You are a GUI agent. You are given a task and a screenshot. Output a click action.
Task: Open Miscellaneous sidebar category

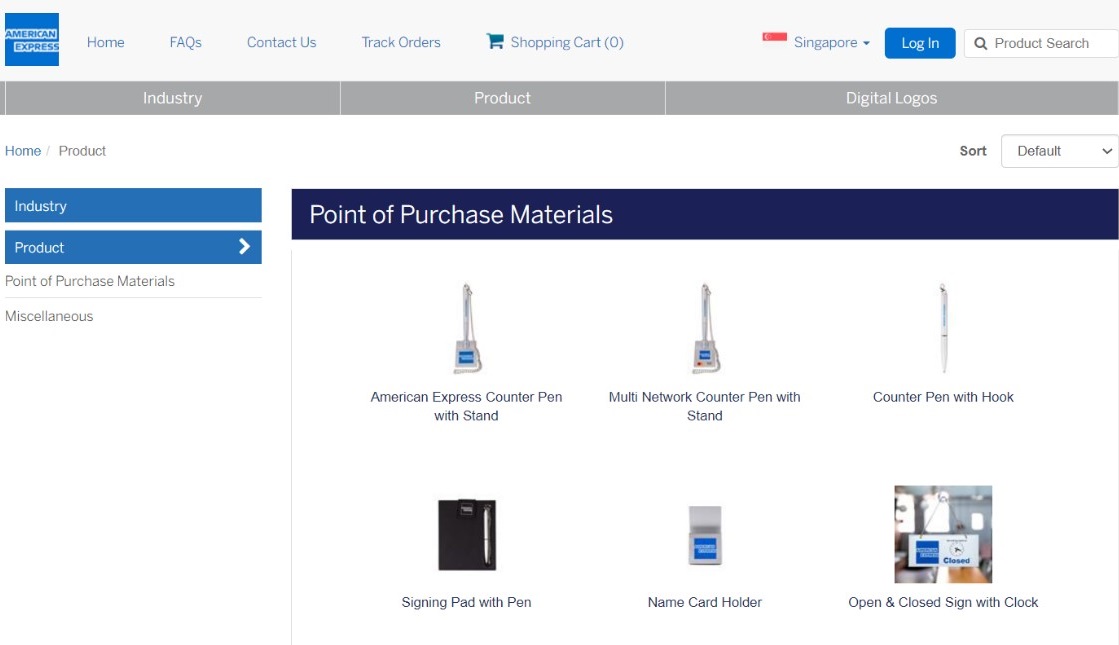point(49,316)
